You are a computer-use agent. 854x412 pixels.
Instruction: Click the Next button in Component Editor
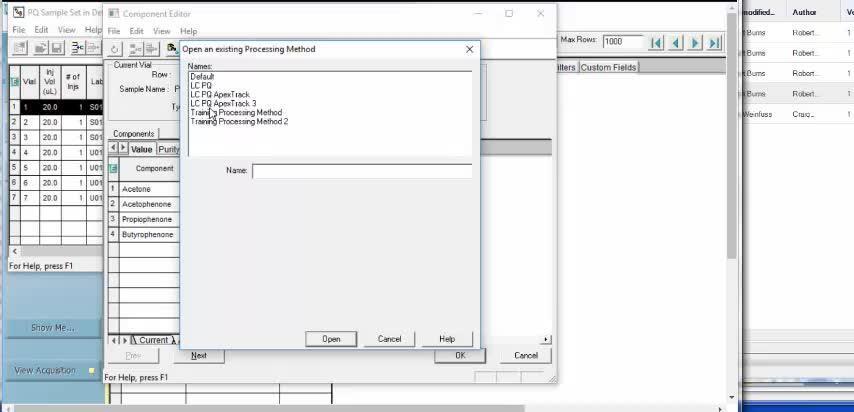coord(199,355)
